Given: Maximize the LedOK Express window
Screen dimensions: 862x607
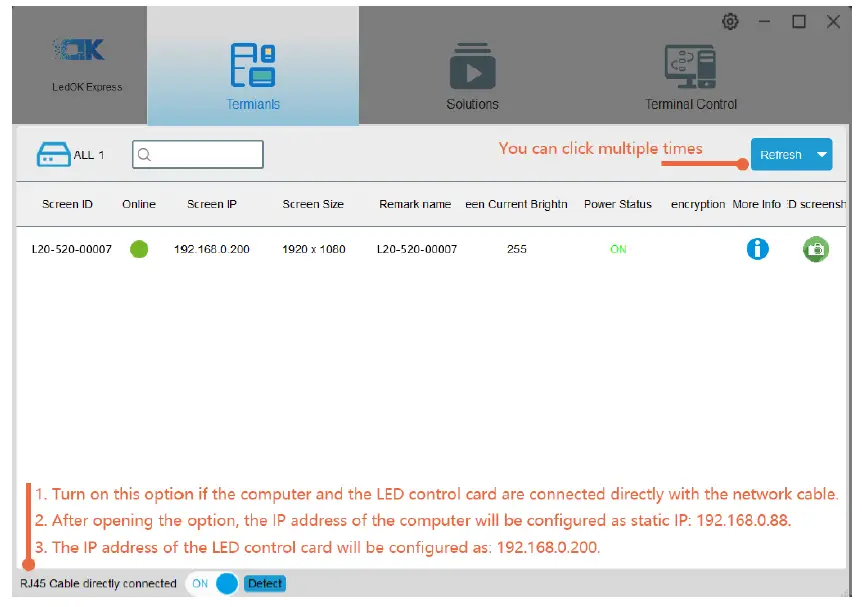Looking at the screenshot, I should (x=799, y=21).
